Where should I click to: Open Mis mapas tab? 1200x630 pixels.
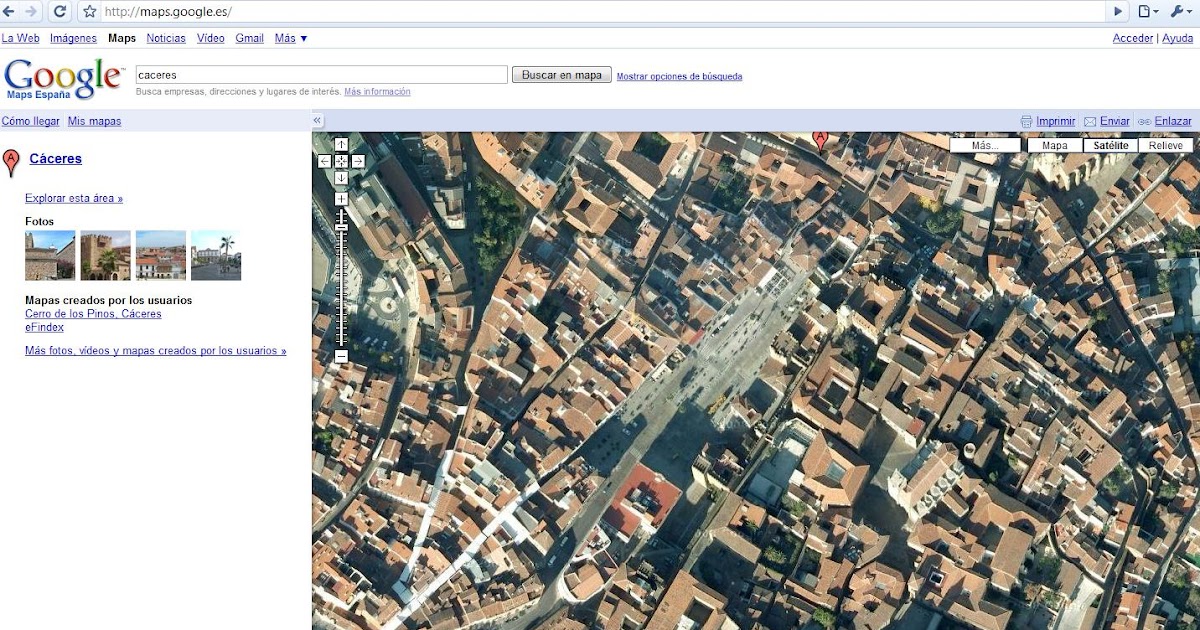(x=94, y=121)
